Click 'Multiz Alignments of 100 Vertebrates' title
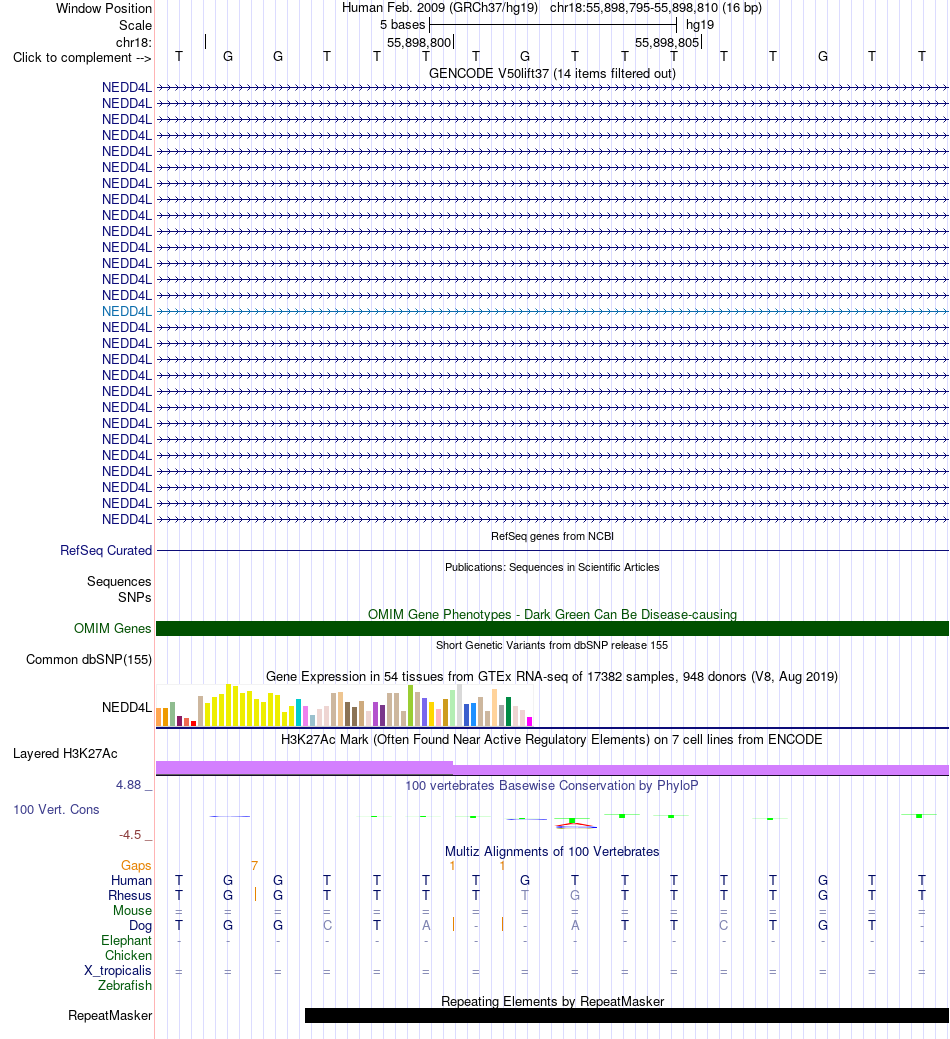 552,851
